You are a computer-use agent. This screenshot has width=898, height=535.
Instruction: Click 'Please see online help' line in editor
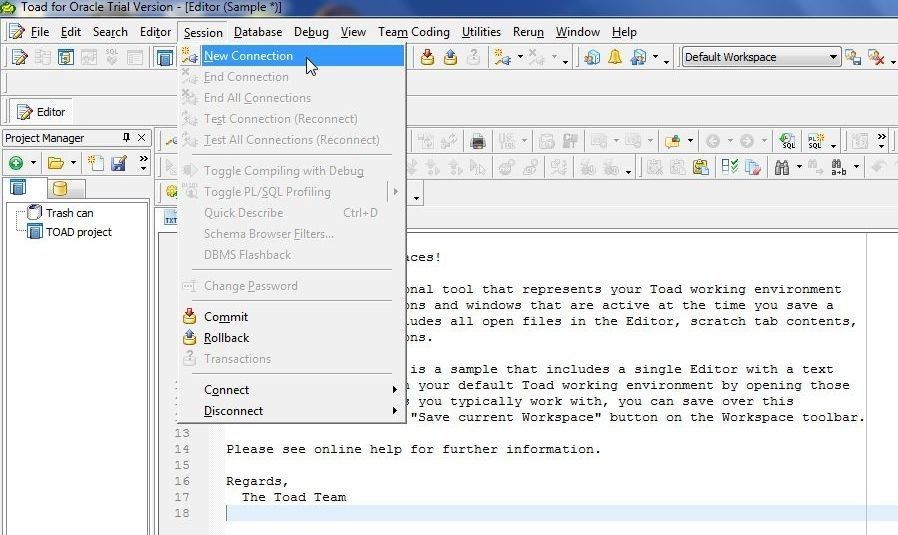point(413,449)
